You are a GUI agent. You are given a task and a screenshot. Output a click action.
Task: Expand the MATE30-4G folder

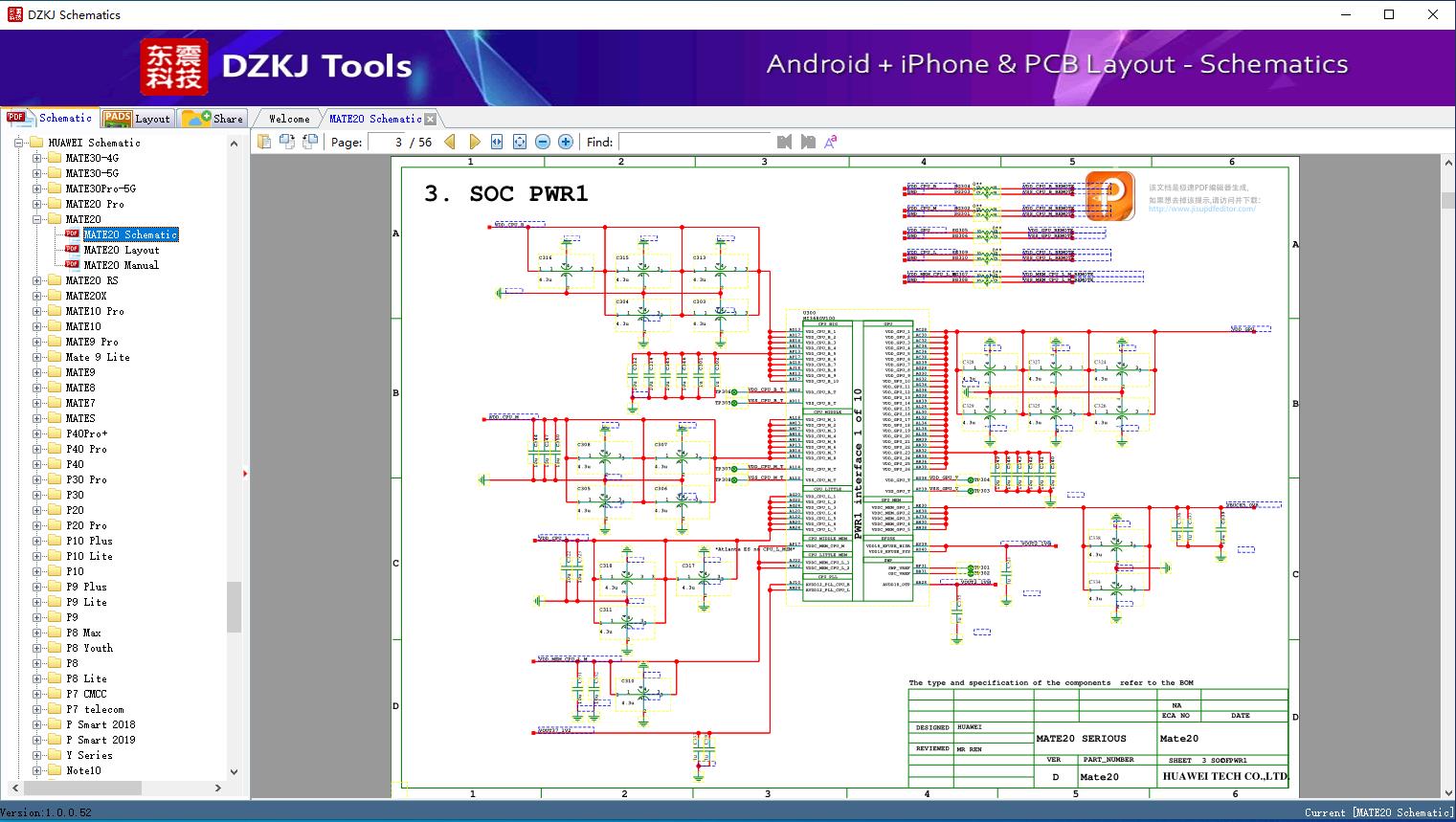pos(36,158)
